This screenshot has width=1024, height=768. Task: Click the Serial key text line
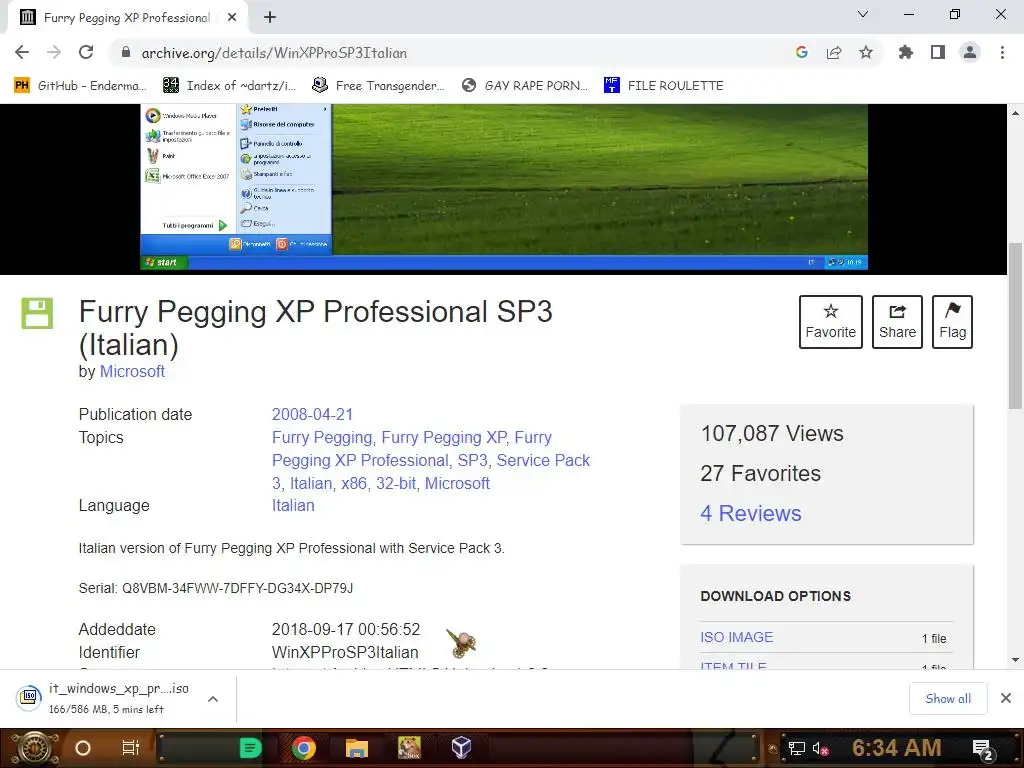point(216,588)
